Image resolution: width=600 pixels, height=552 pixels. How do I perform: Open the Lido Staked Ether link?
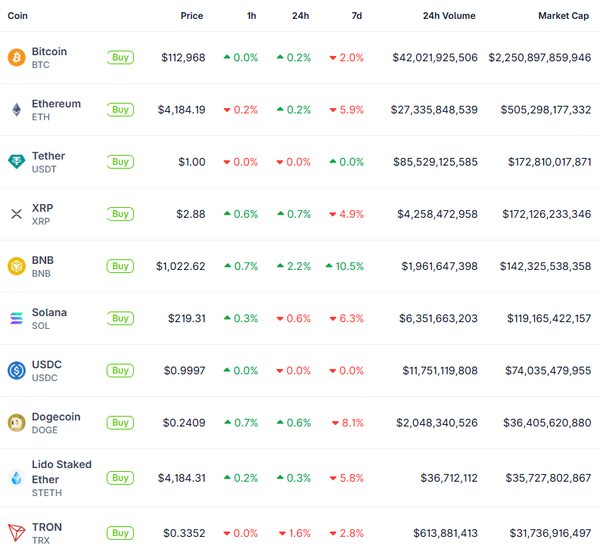coord(61,471)
